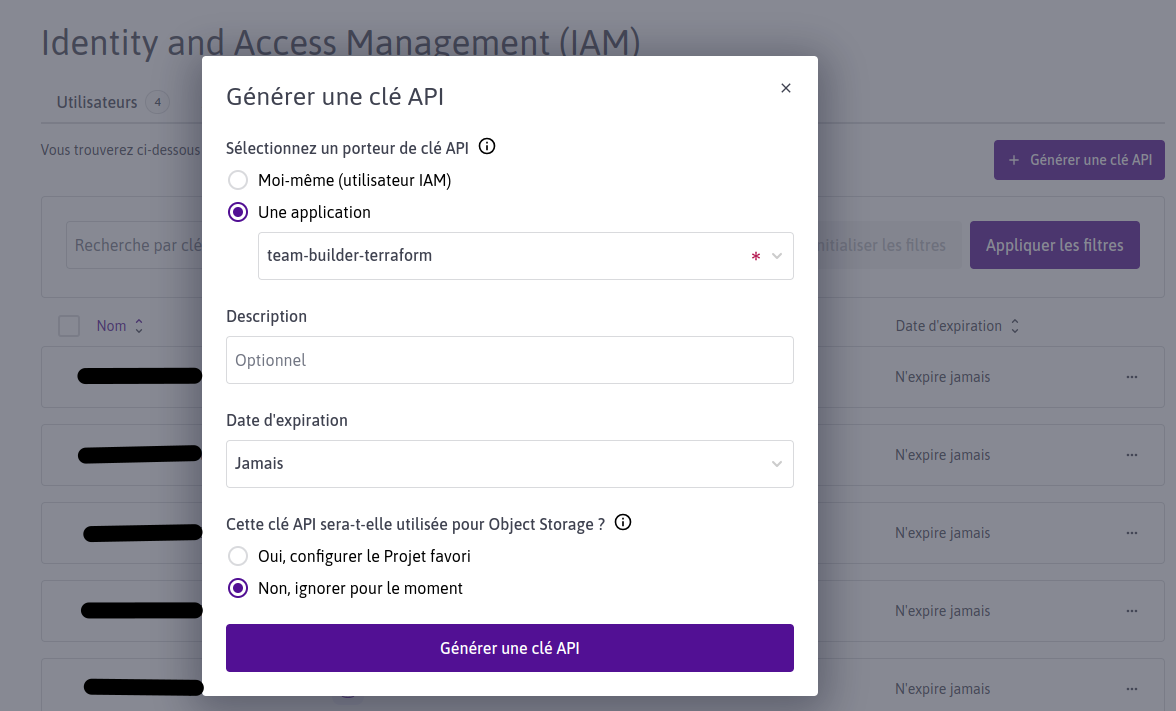The width and height of the screenshot is (1176, 711).
Task: Select Une application radio option
Action: click(238, 212)
